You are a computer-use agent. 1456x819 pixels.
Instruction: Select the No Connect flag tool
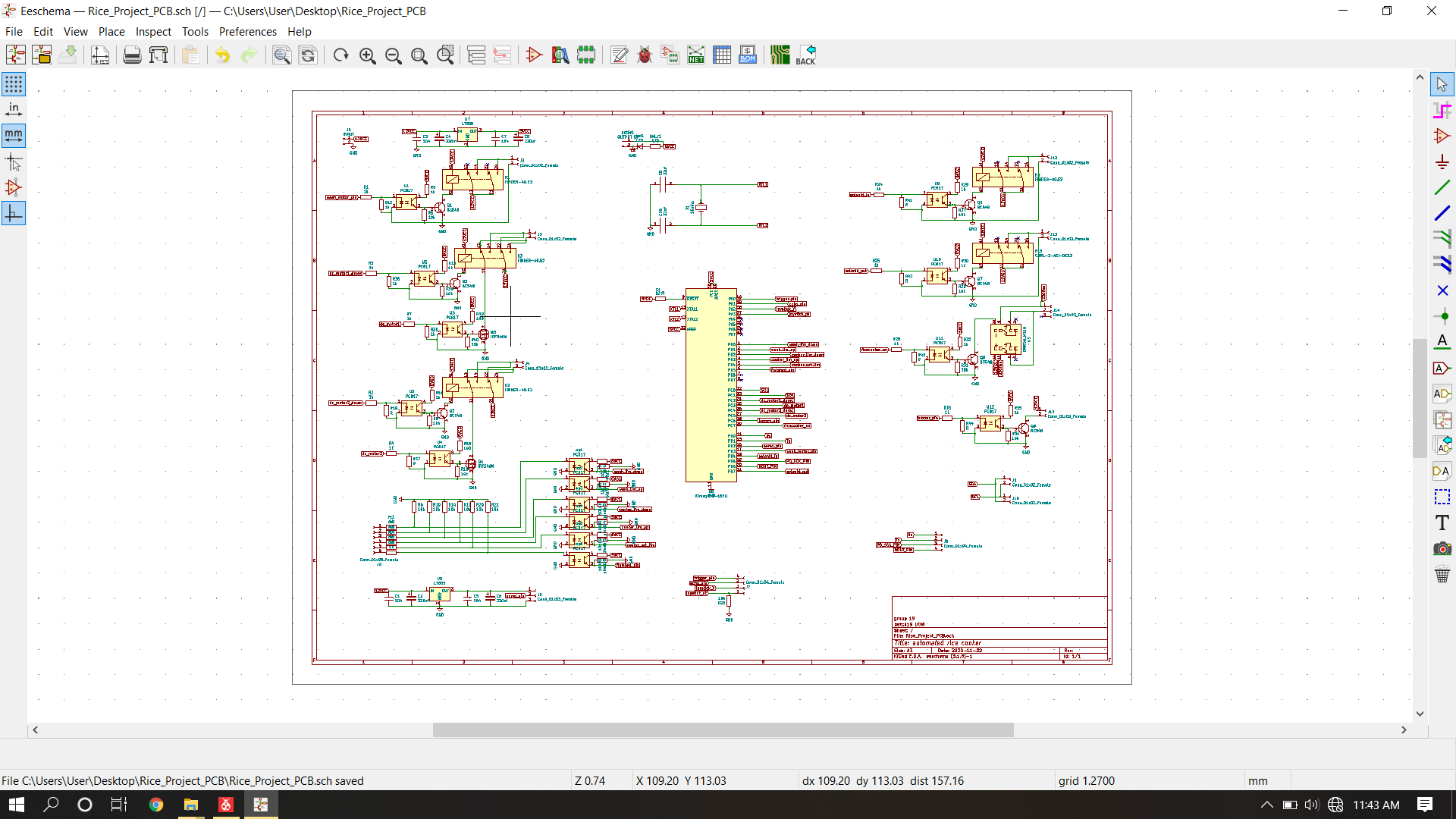click(x=1442, y=290)
